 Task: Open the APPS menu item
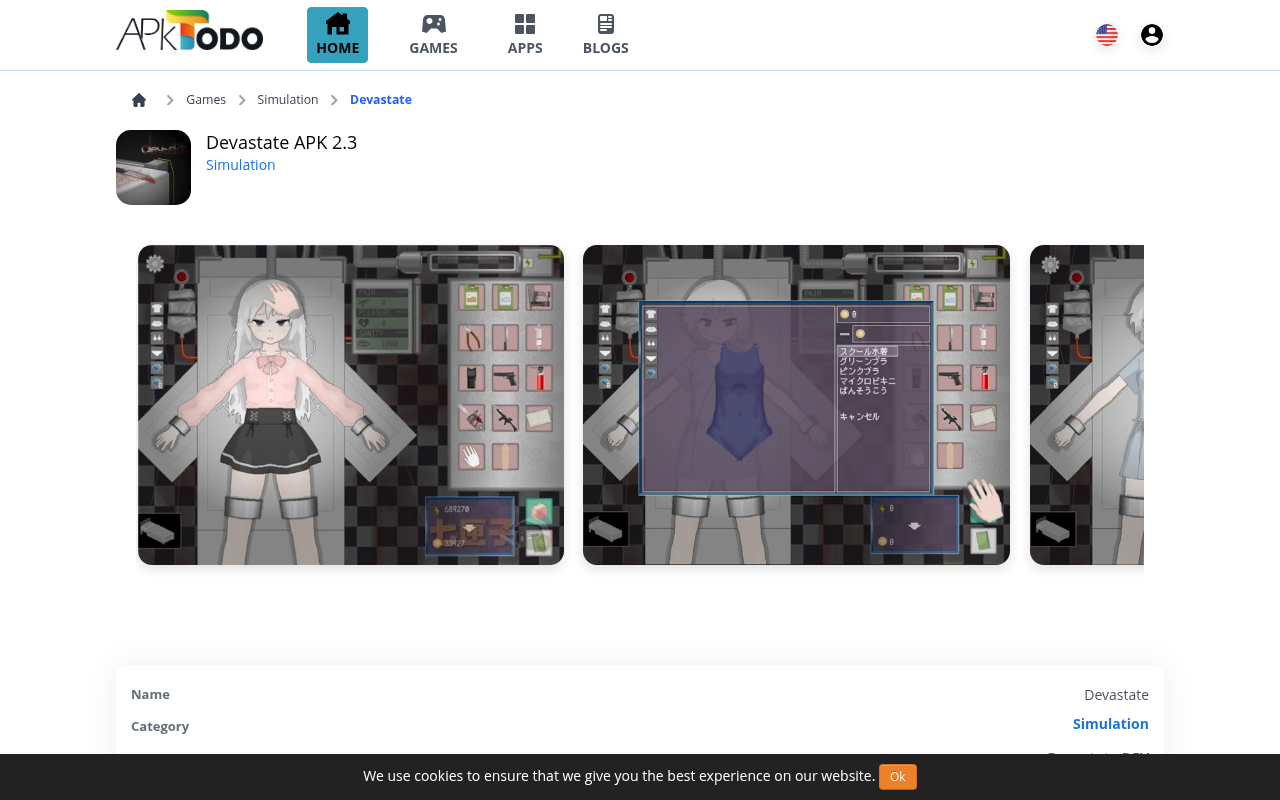pos(525,35)
